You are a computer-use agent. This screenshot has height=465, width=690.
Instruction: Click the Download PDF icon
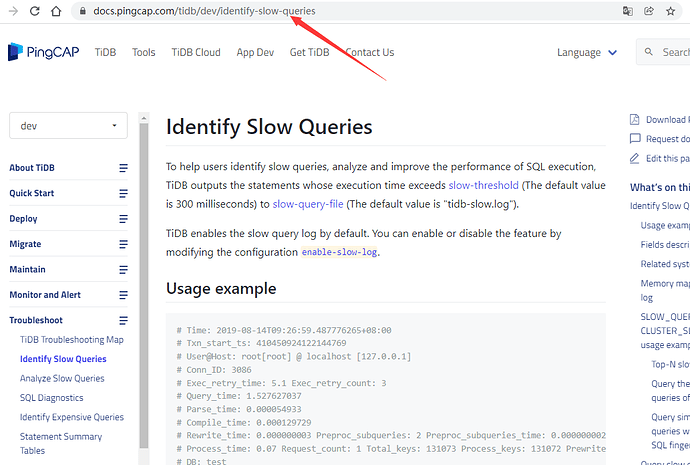click(635, 119)
